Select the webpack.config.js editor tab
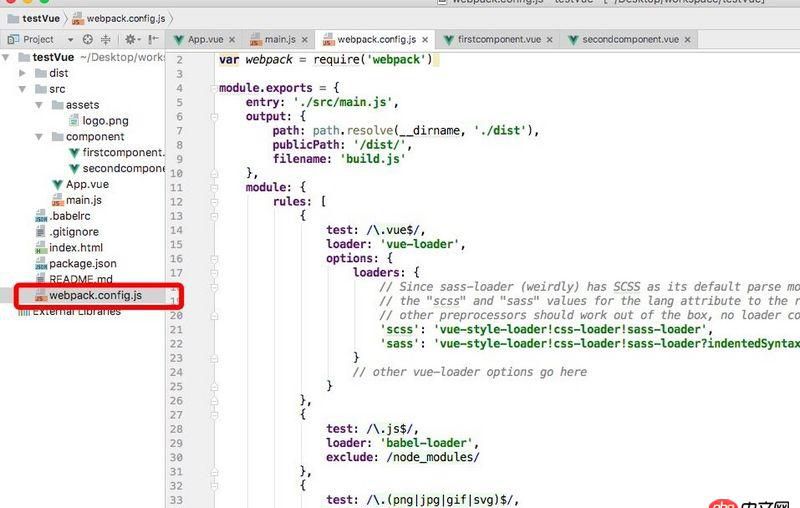 (x=376, y=39)
